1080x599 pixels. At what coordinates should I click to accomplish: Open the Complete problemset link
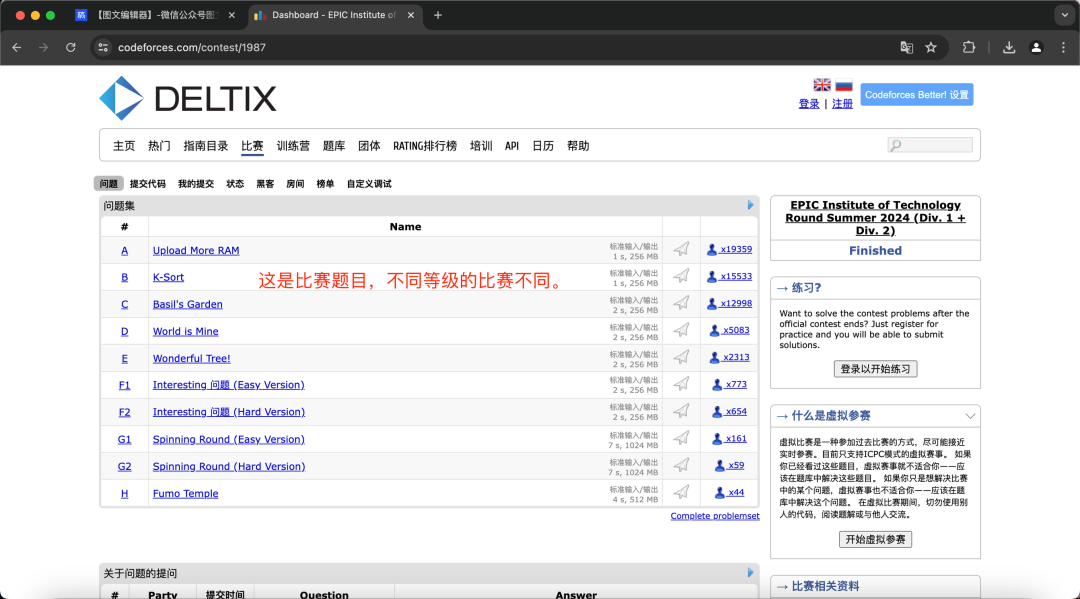(715, 514)
